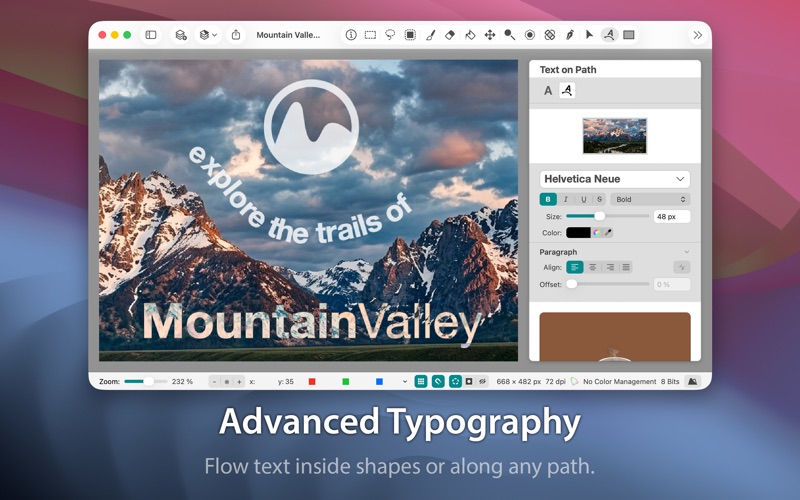Screen dimensions: 800x500
Task: Toggle Italic text formatting
Action: pyautogui.click(x=565, y=199)
